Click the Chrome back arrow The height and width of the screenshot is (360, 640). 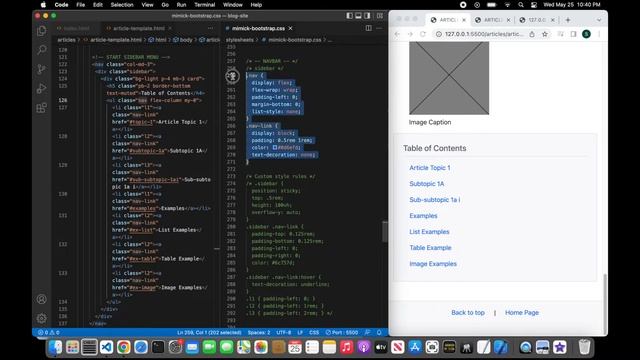397,34
